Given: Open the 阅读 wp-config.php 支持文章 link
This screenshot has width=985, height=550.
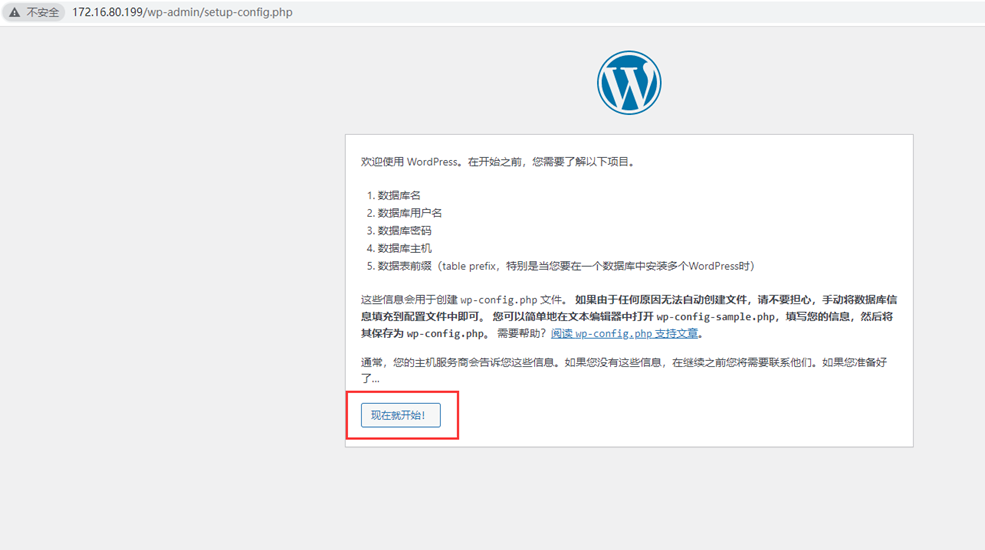Looking at the screenshot, I should pyautogui.click(x=624, y=333).
